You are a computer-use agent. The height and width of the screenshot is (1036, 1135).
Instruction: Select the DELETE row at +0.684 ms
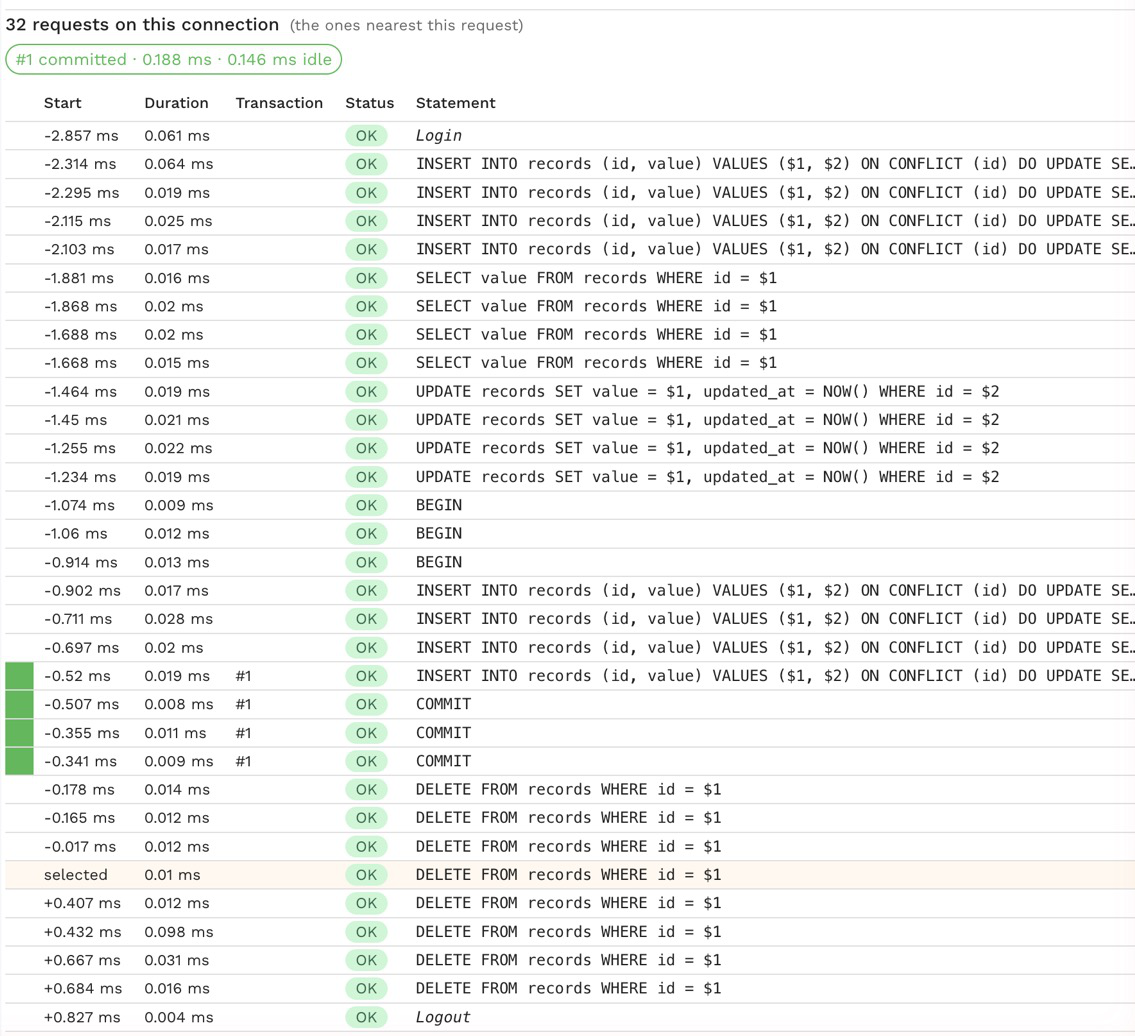(570, 989)
